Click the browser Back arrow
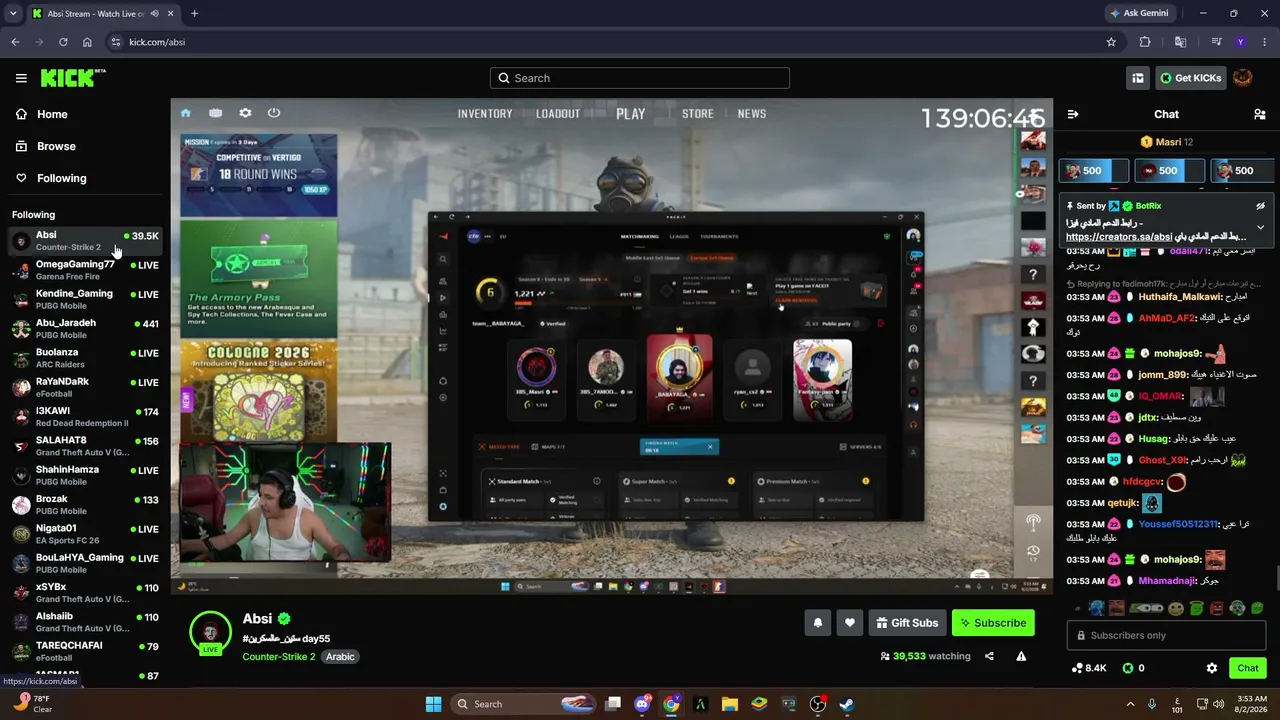The height and width of the screenshot is (720, 1280). coord(15,42)
